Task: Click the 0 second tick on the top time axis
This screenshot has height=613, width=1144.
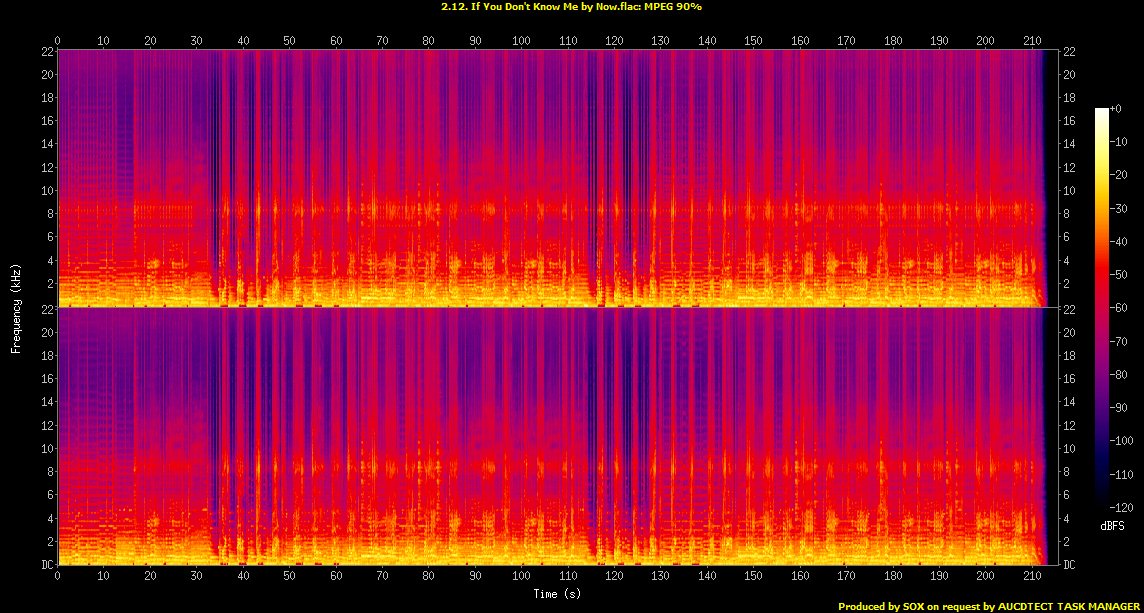Action: (57, 41)
